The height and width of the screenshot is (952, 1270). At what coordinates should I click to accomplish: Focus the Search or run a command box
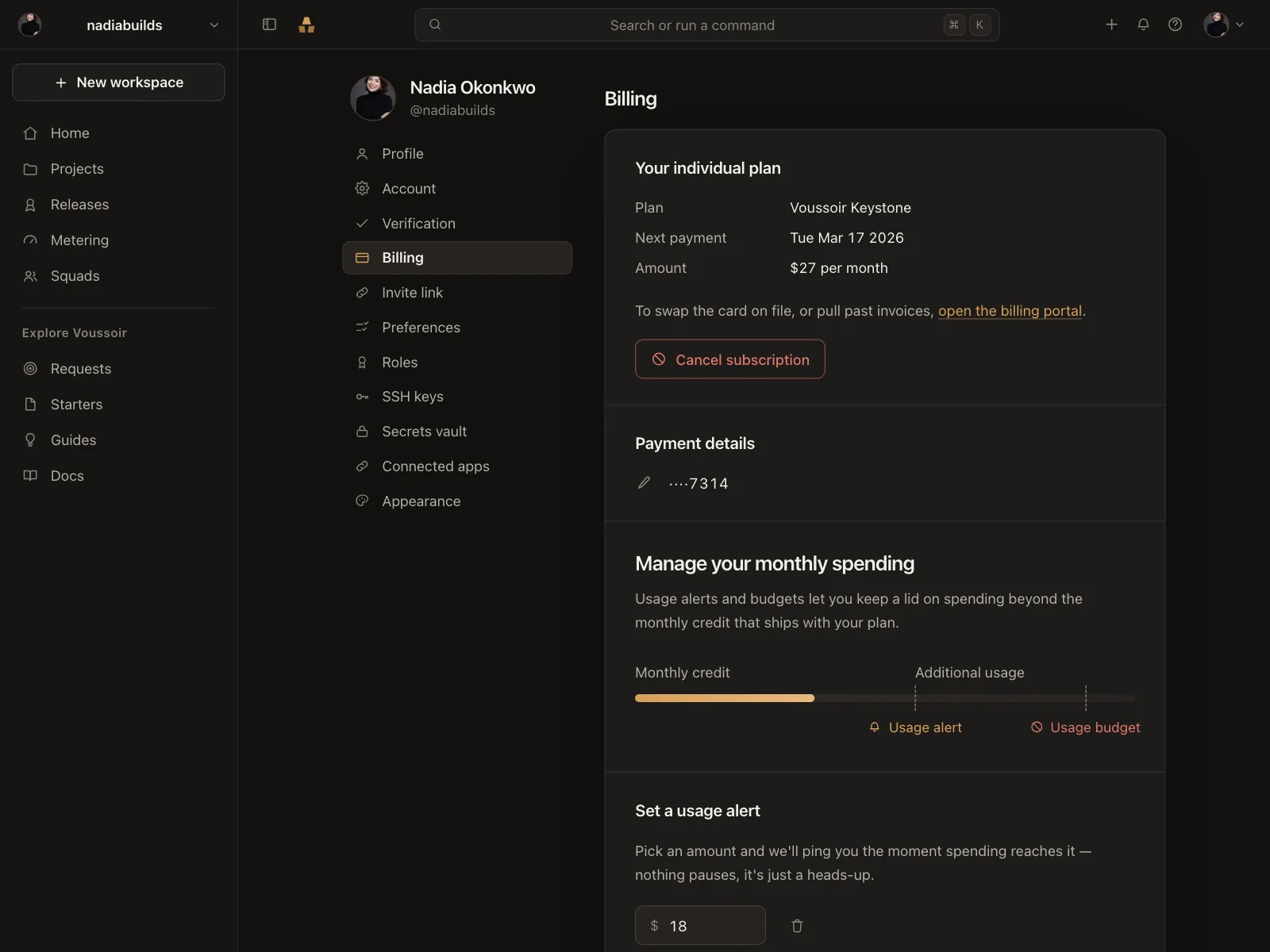pos(706,25)
